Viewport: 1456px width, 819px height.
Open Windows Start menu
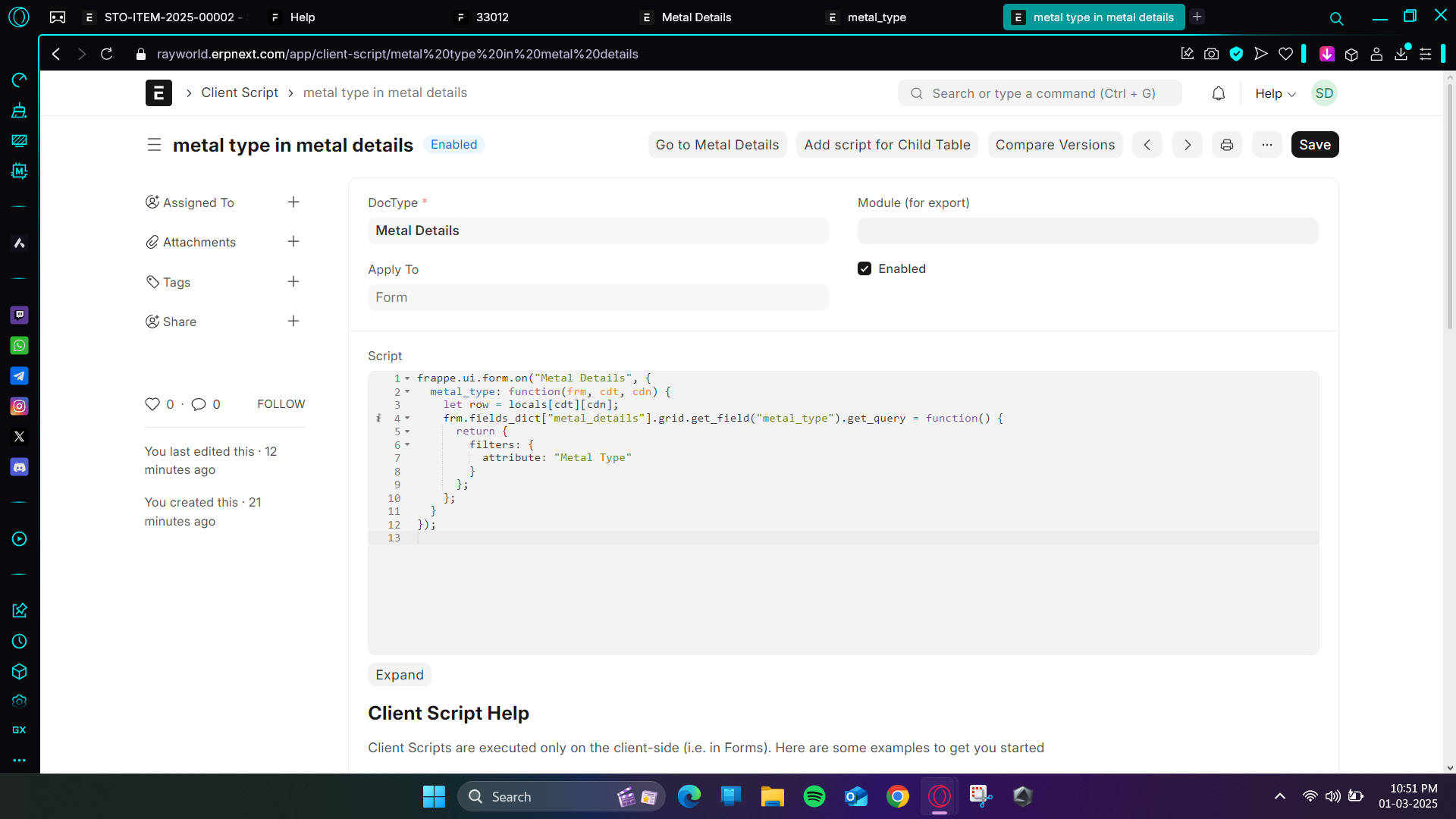click(434, 796)
